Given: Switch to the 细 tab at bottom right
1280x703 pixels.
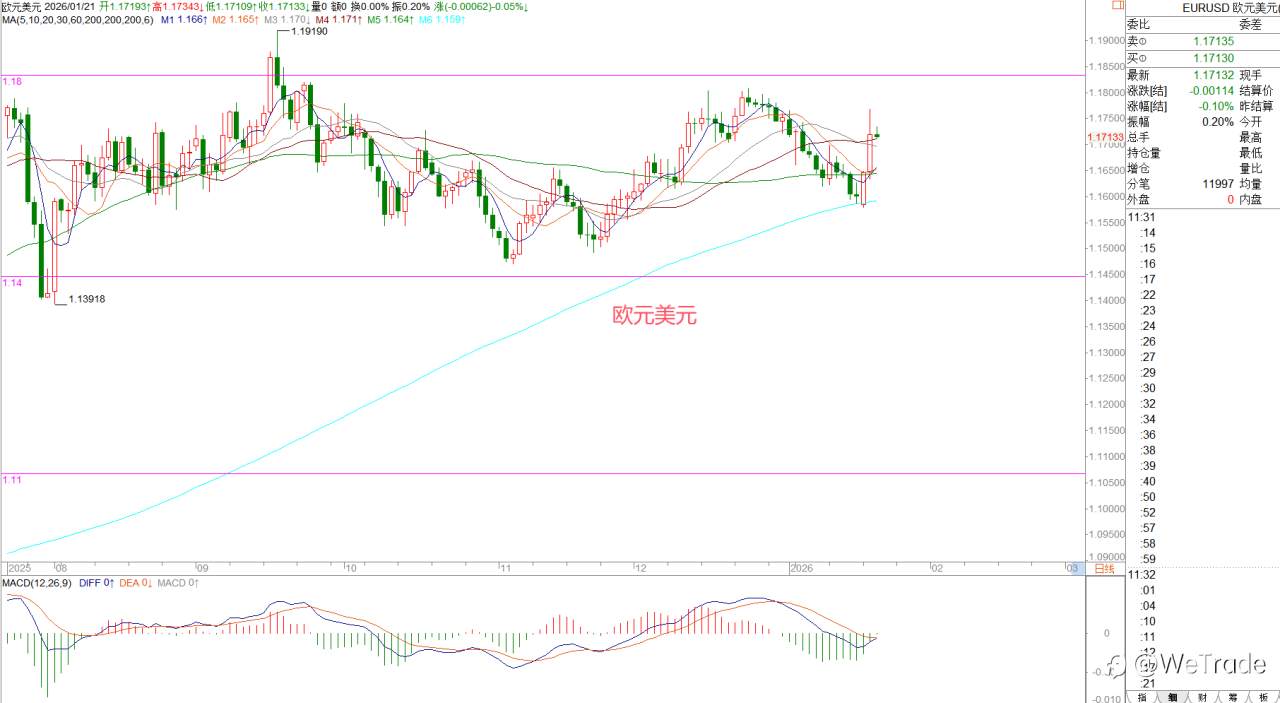Looking at the screenshot, I should [x=1173, y=697].
